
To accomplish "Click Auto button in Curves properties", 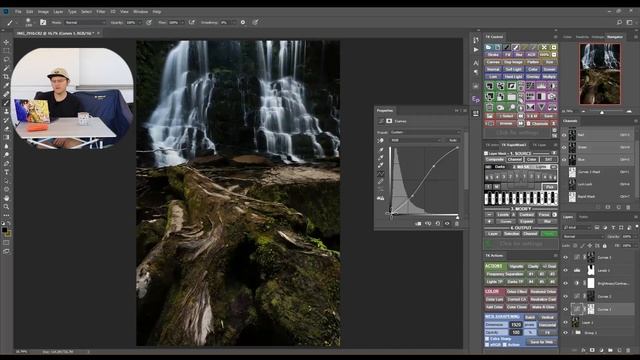I will coord(453,140).
